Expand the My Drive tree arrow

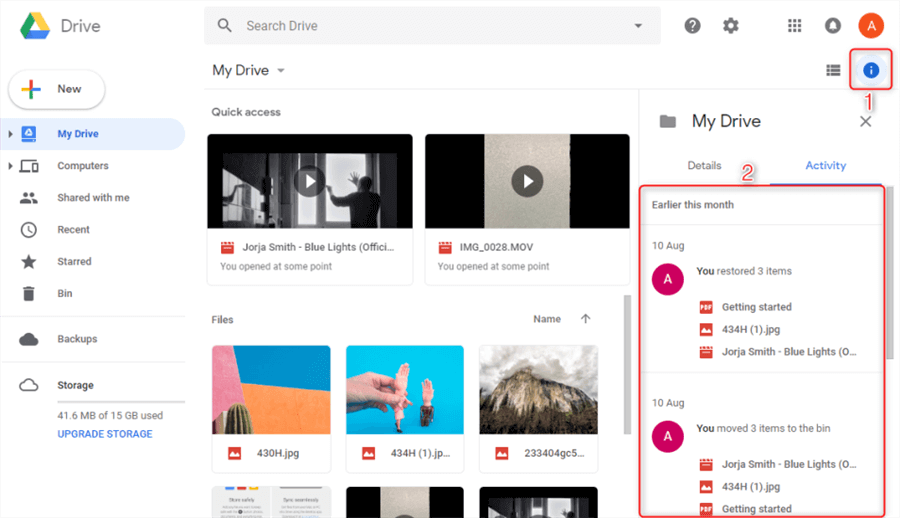click(10, 134)
